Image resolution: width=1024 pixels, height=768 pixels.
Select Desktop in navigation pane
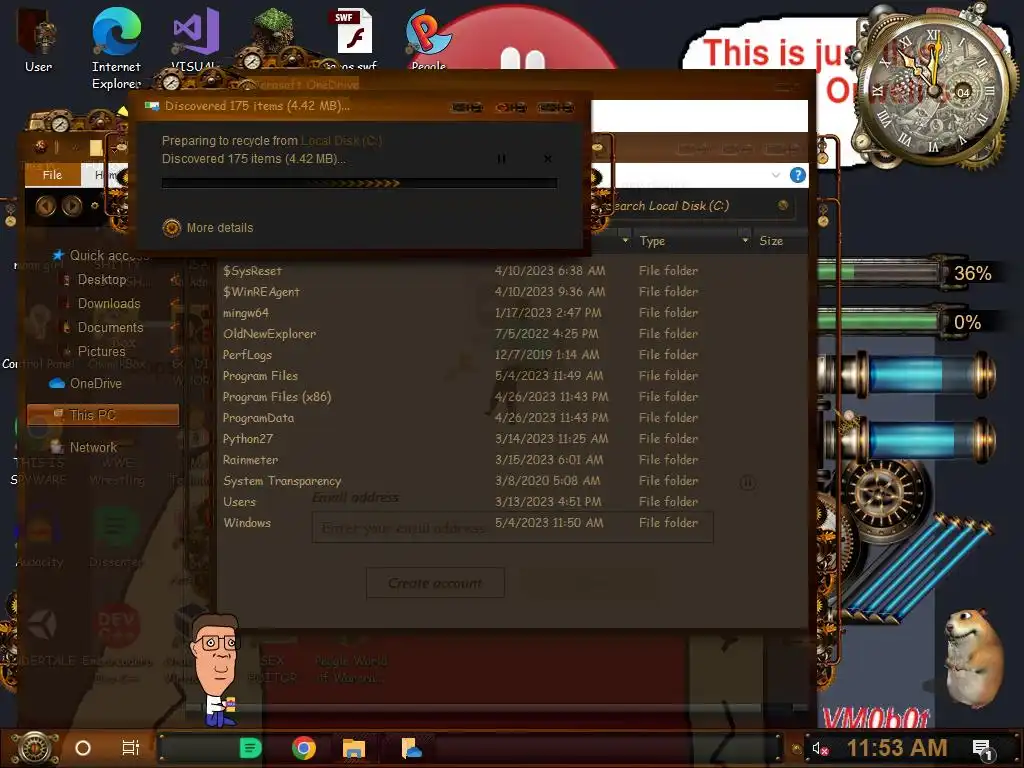101,280
